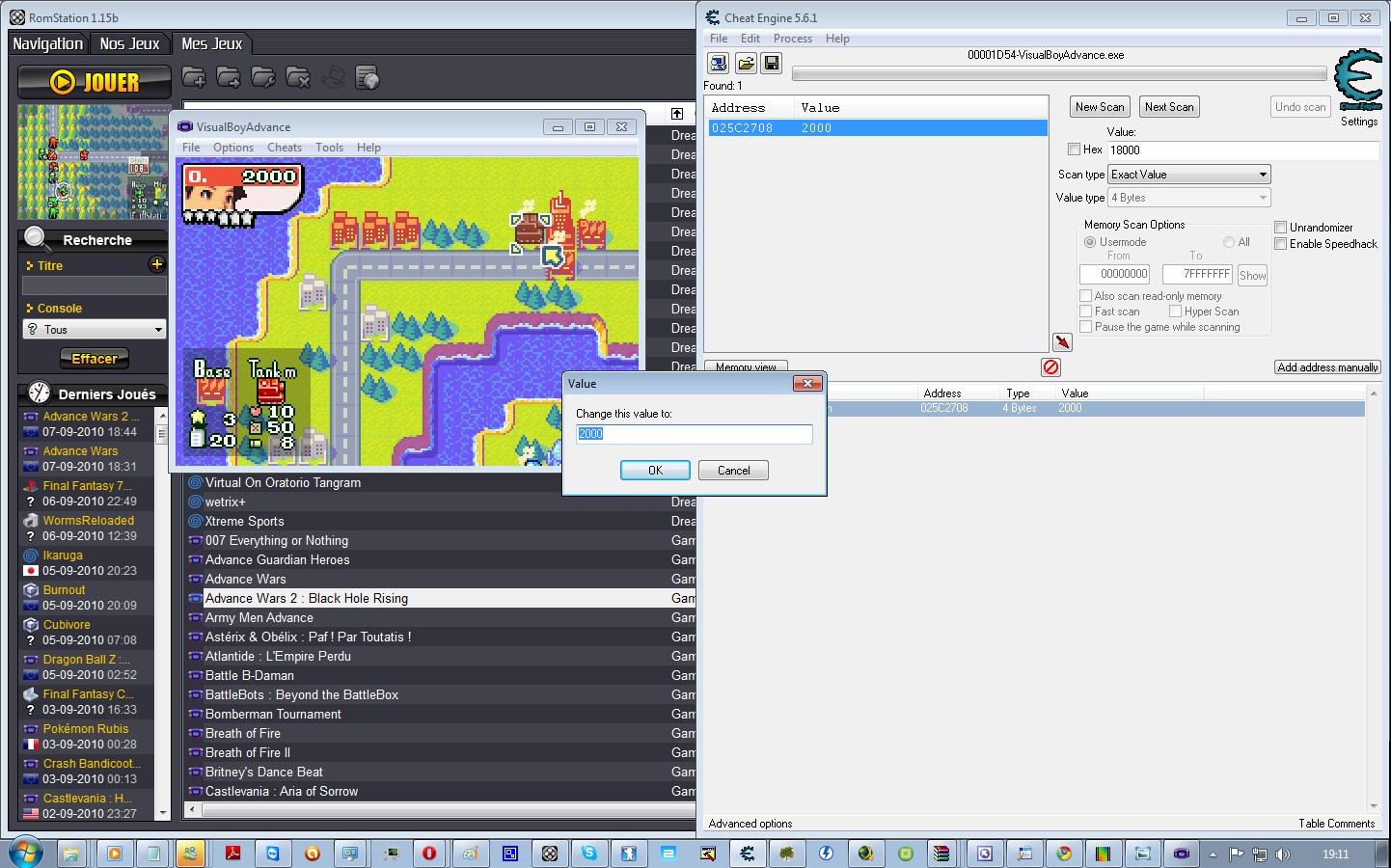
Task: Click the Effacer button in RomStation
Action: (x=95, y=359)
